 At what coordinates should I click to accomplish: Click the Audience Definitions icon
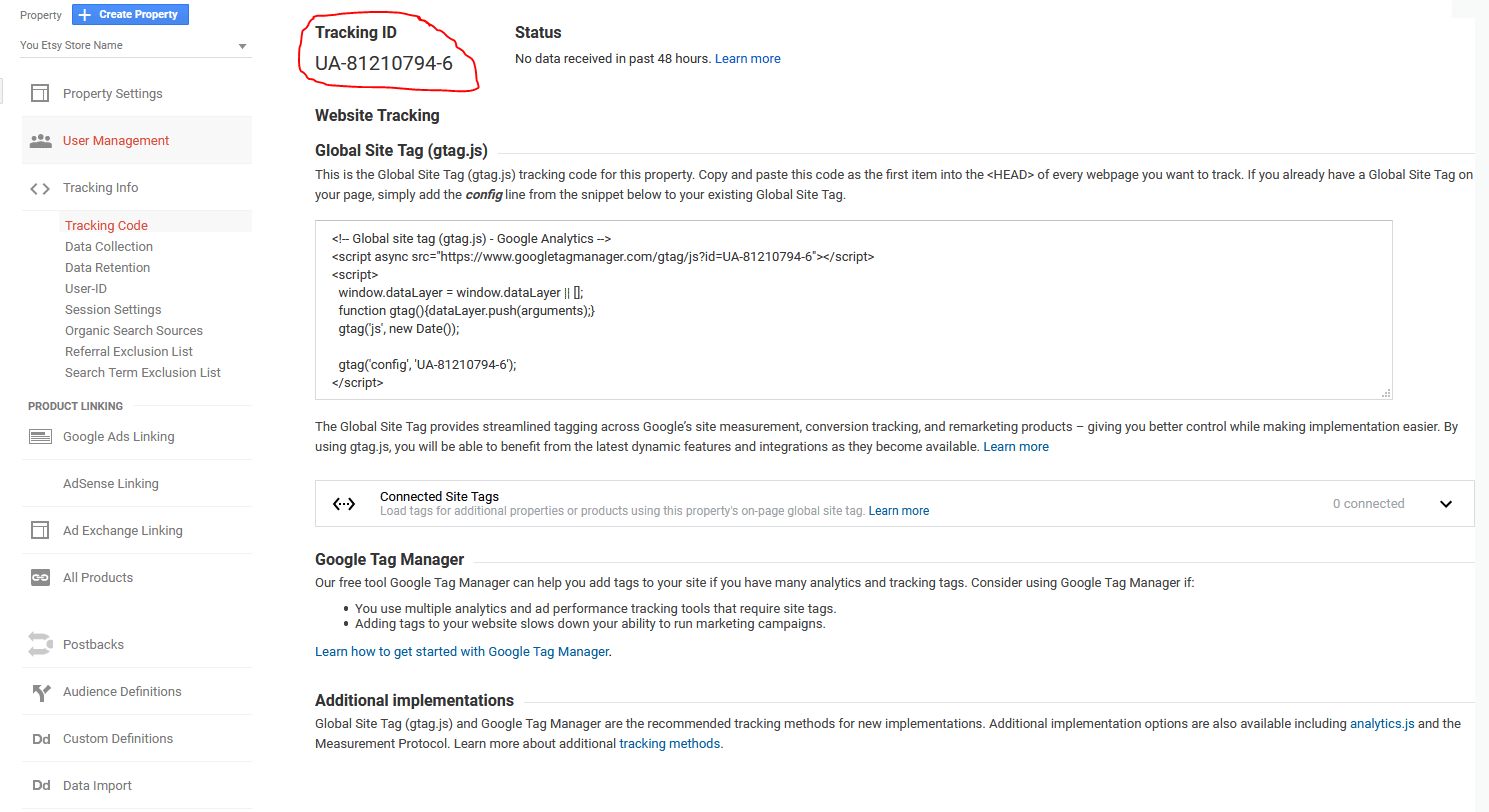tap(40, 692)
